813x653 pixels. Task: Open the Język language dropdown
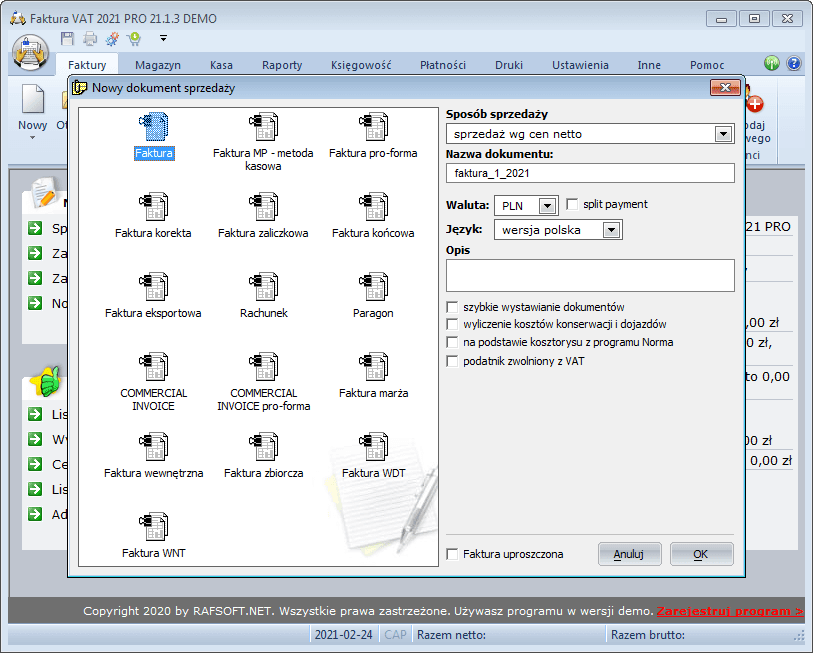(612, 230)
